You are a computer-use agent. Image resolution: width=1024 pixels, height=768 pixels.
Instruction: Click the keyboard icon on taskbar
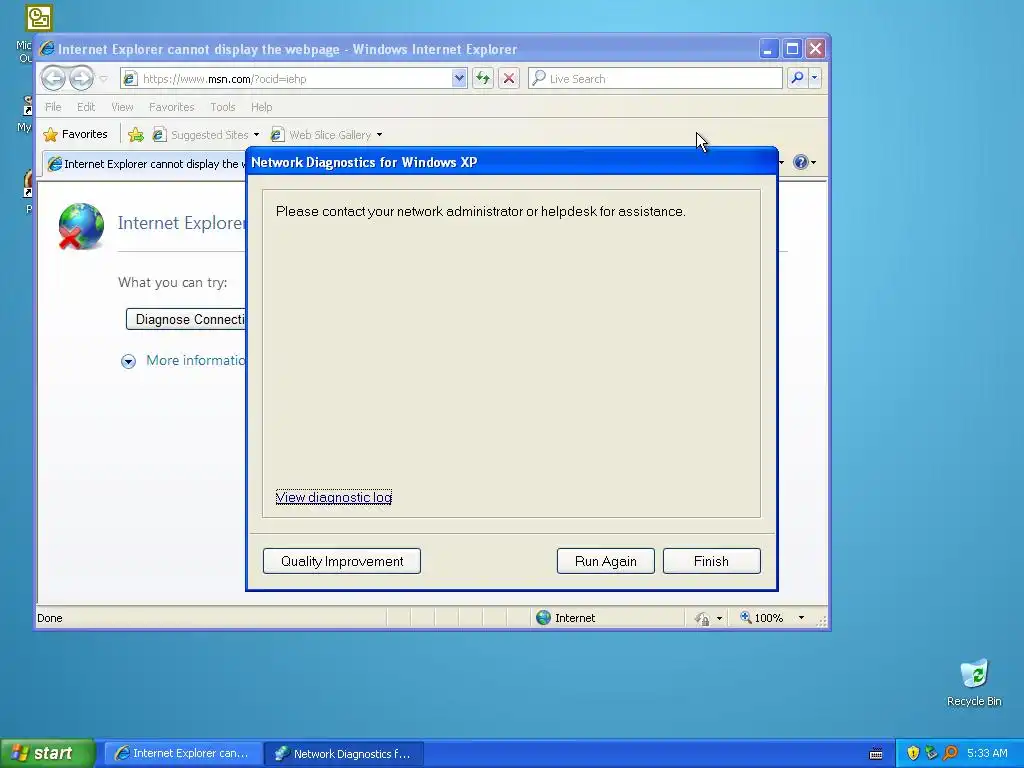point(876,754)
